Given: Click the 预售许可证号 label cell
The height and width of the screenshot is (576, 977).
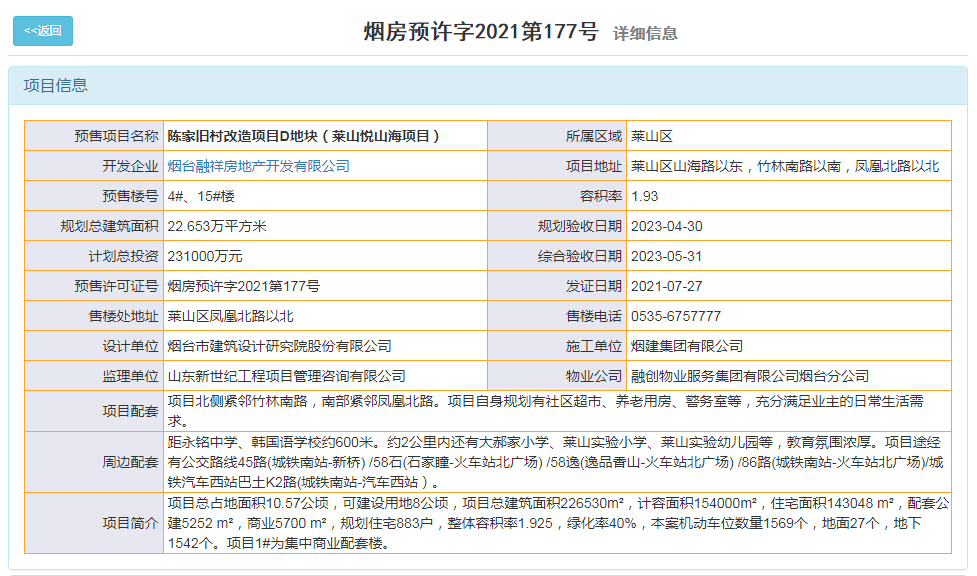Looking at the screenshot, I should click(94, 286).
